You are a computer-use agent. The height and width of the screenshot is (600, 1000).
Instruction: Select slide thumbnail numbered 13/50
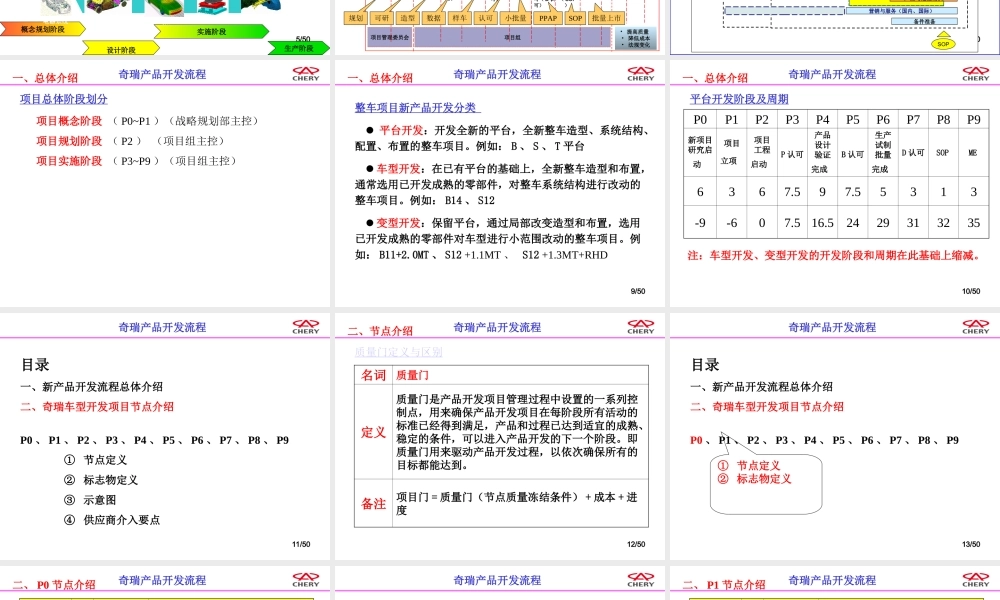[835, 437]
